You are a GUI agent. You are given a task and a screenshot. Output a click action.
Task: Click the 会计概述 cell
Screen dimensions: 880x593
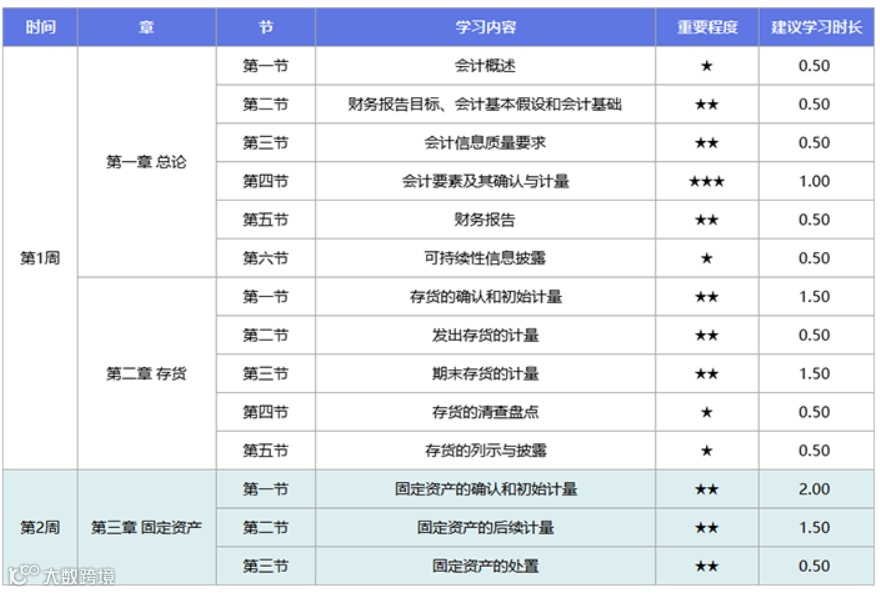tap(485, 66)
